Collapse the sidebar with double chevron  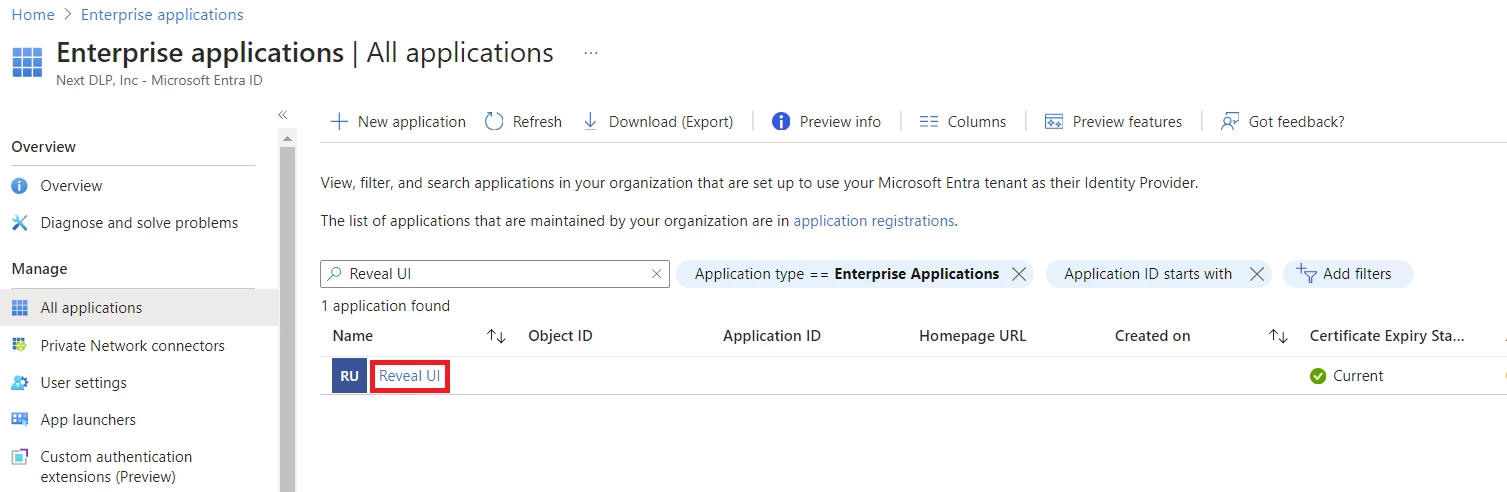[283, 115]
